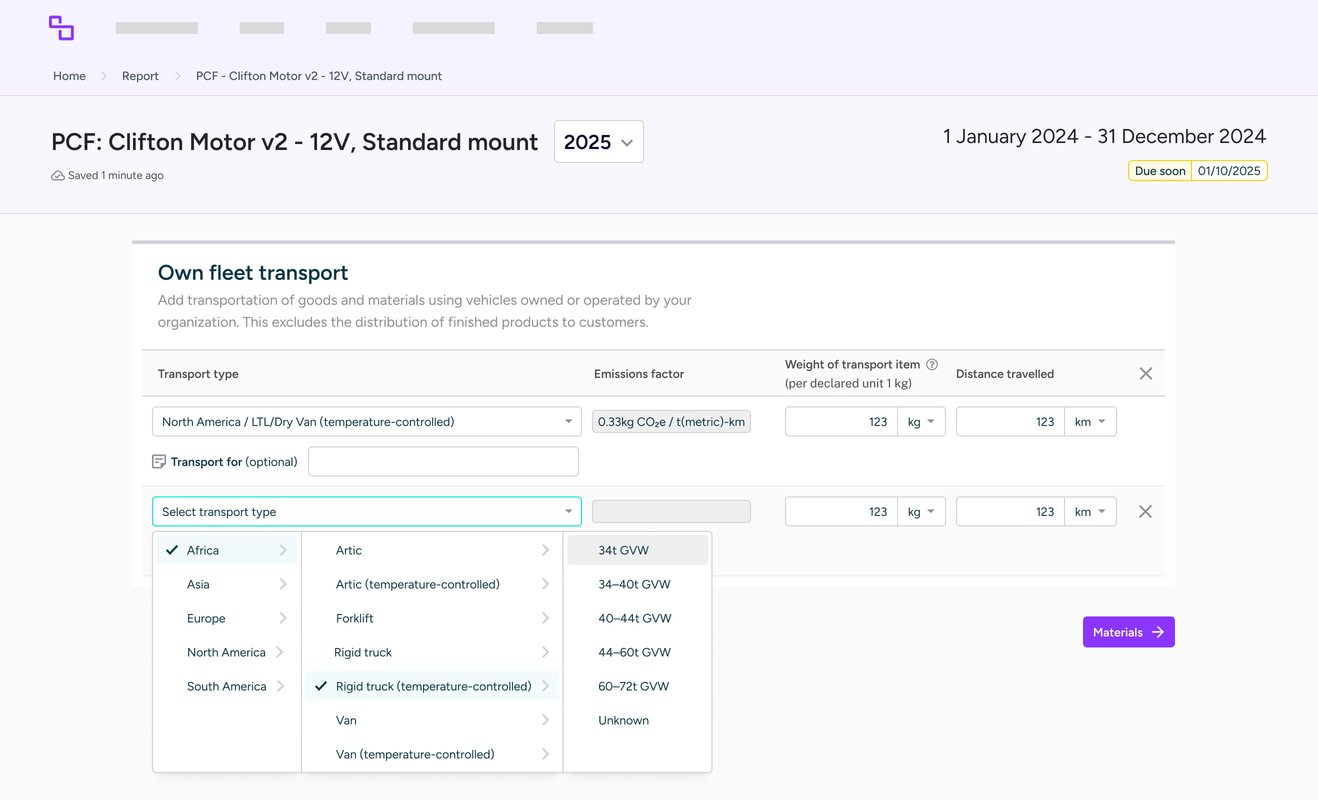Click the cloud saved status icon

pyautogui.click(x=58, y=176)
